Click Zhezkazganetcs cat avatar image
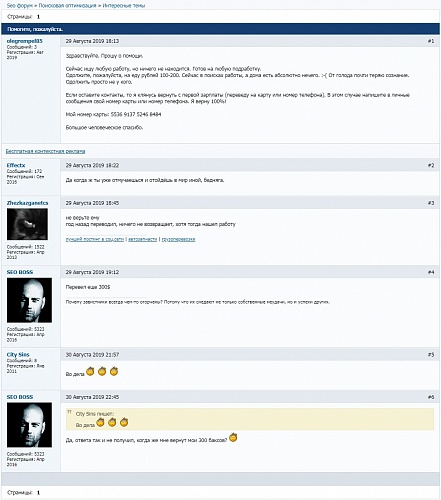Image resolution: width=441 pixels, height=500 pixels. [27, 224]
